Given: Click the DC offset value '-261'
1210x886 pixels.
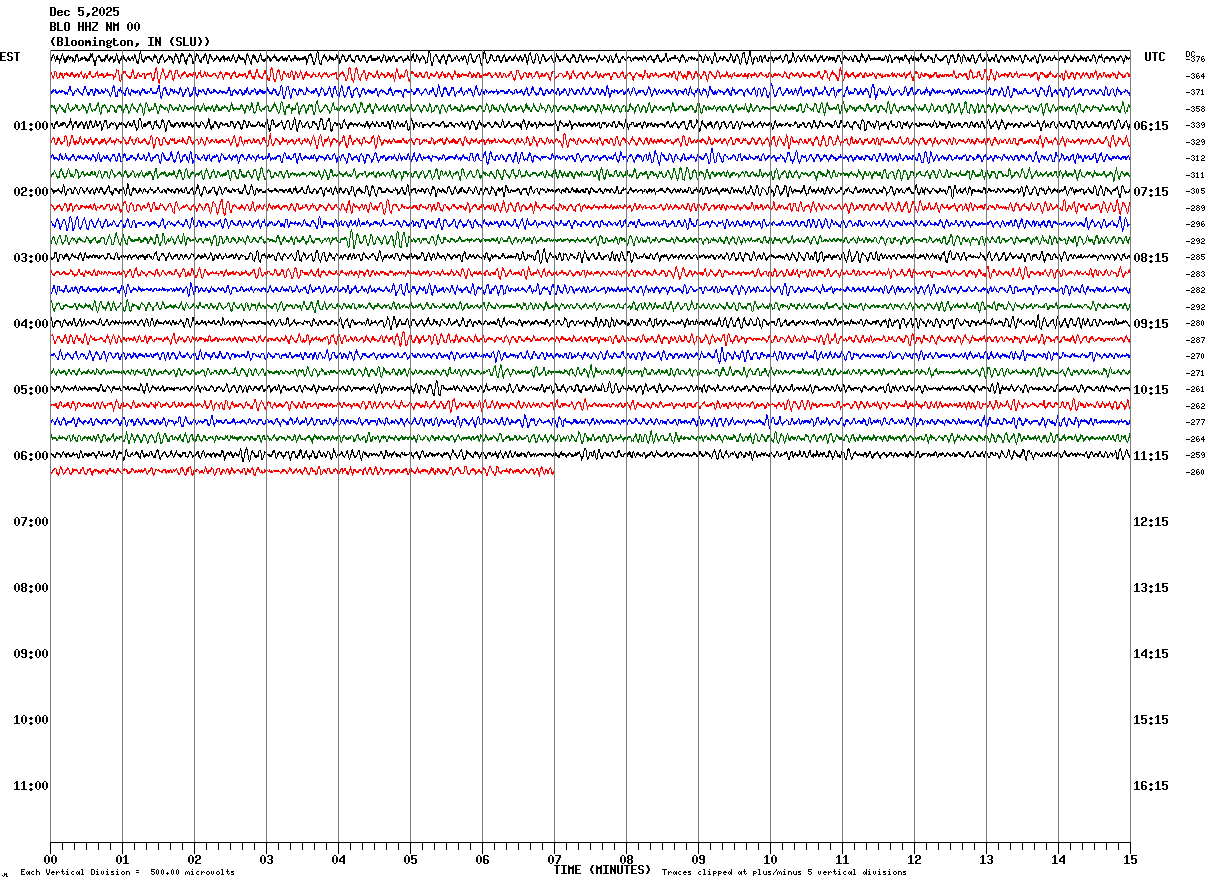Looking at the screenshot, I should [1195, 389].
